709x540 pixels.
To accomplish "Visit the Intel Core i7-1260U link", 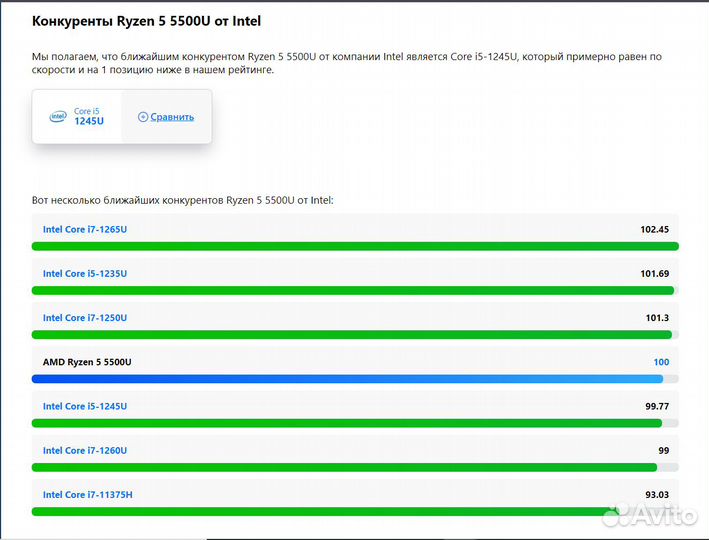I will tap(85, 450).
